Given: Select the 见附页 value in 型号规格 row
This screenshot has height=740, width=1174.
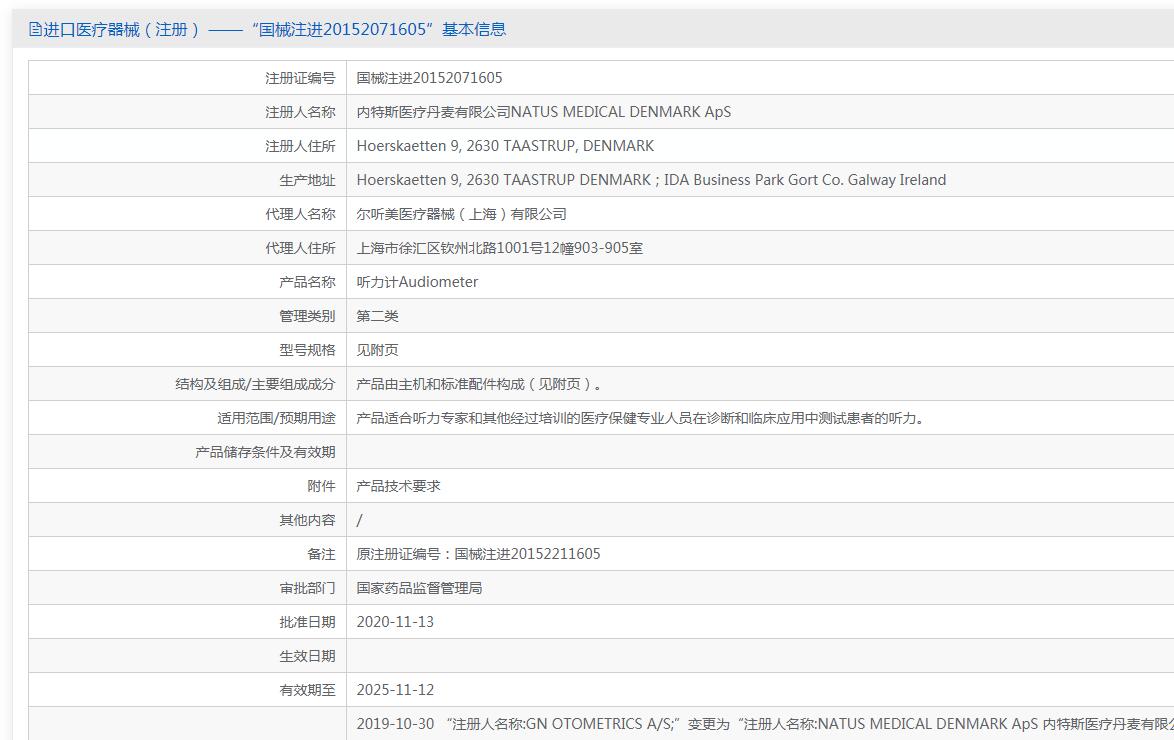Looking at the screenshot, I should 377,350.
